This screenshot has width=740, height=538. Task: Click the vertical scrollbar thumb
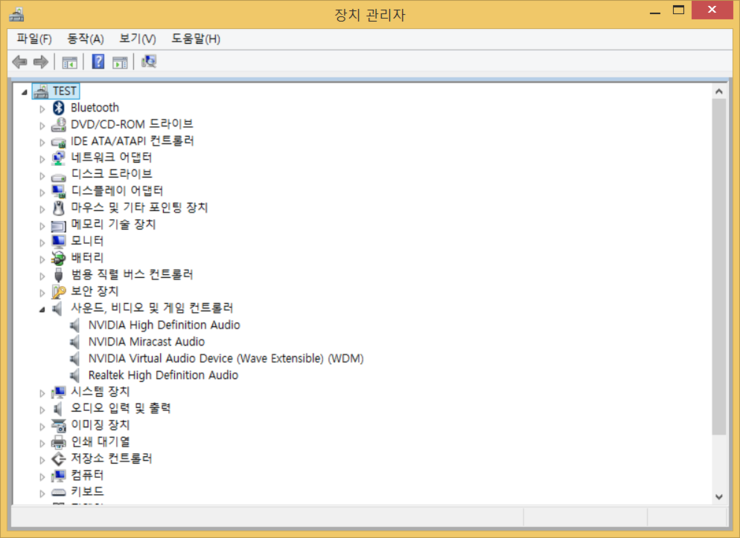719,267
